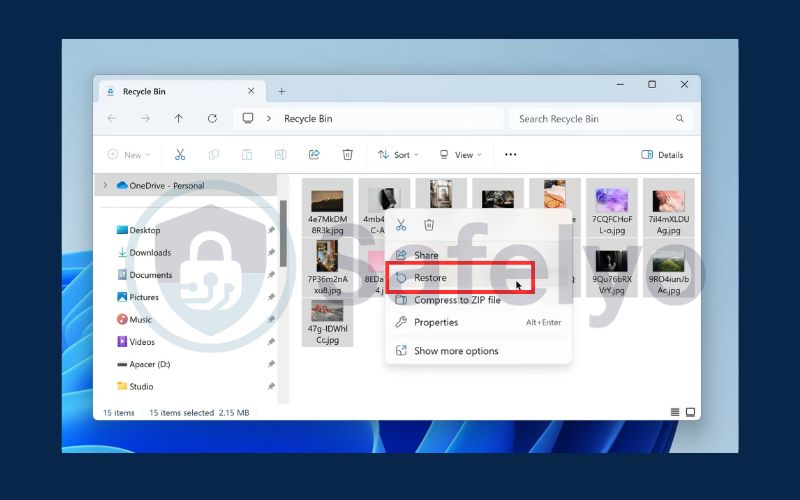Choose Compress to ZIP file
The image size is (800, 500).
coord(479,300)
